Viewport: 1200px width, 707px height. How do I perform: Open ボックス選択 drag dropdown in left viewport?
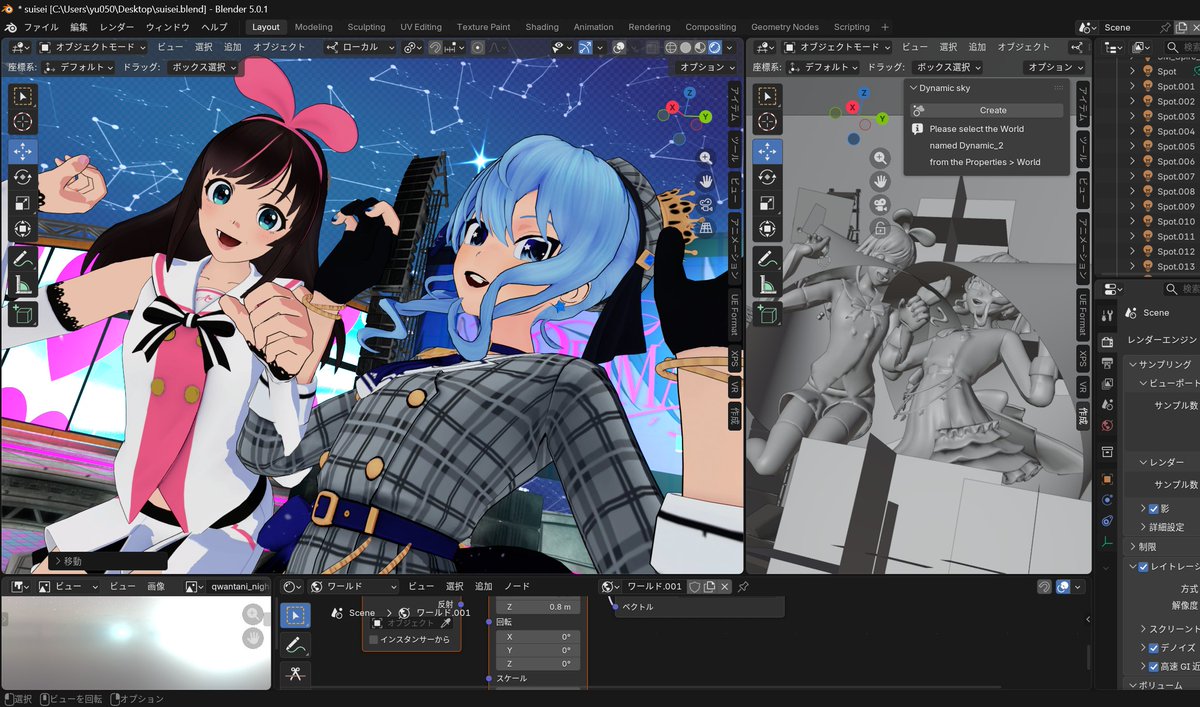point(201,67)
